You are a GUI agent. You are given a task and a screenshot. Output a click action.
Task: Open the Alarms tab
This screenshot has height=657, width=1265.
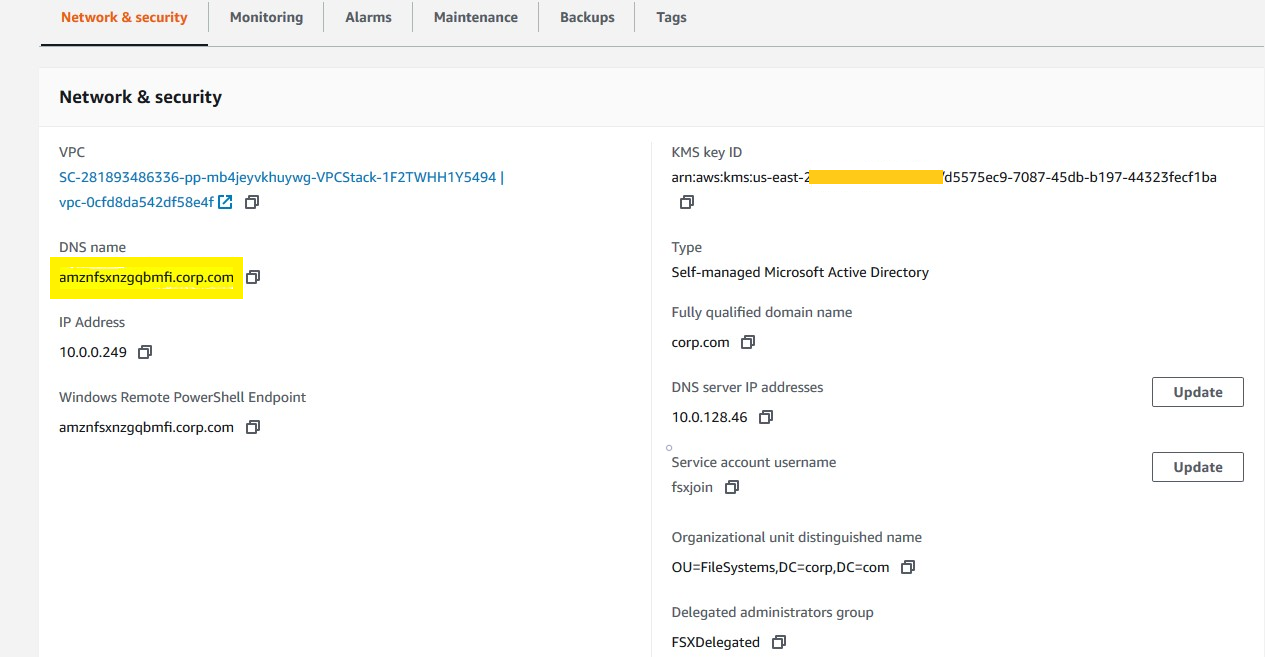(368, 17)
